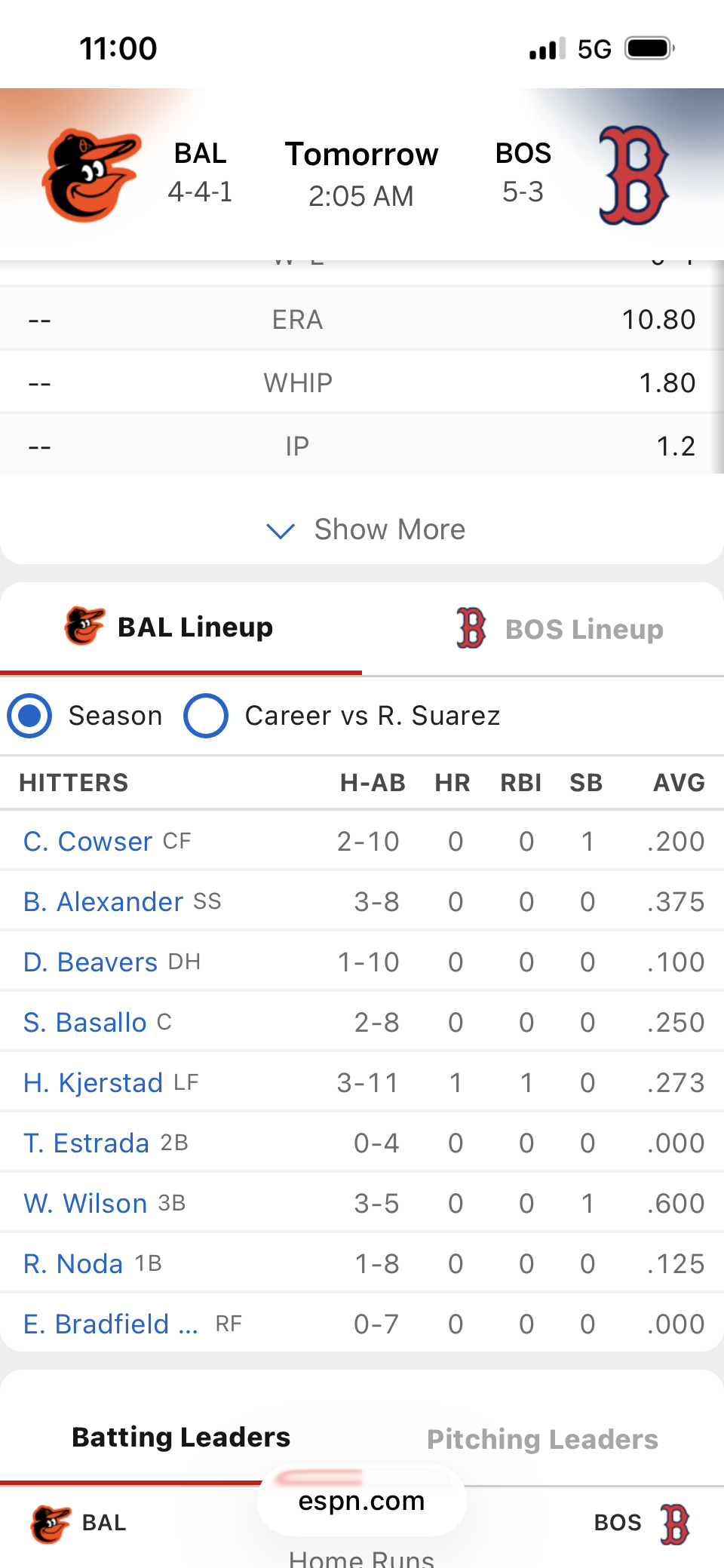Tap the small Red Sox logo under Batting Leaders
This screenshot has height=1568, width=724.
click(x=674, y=1524)
